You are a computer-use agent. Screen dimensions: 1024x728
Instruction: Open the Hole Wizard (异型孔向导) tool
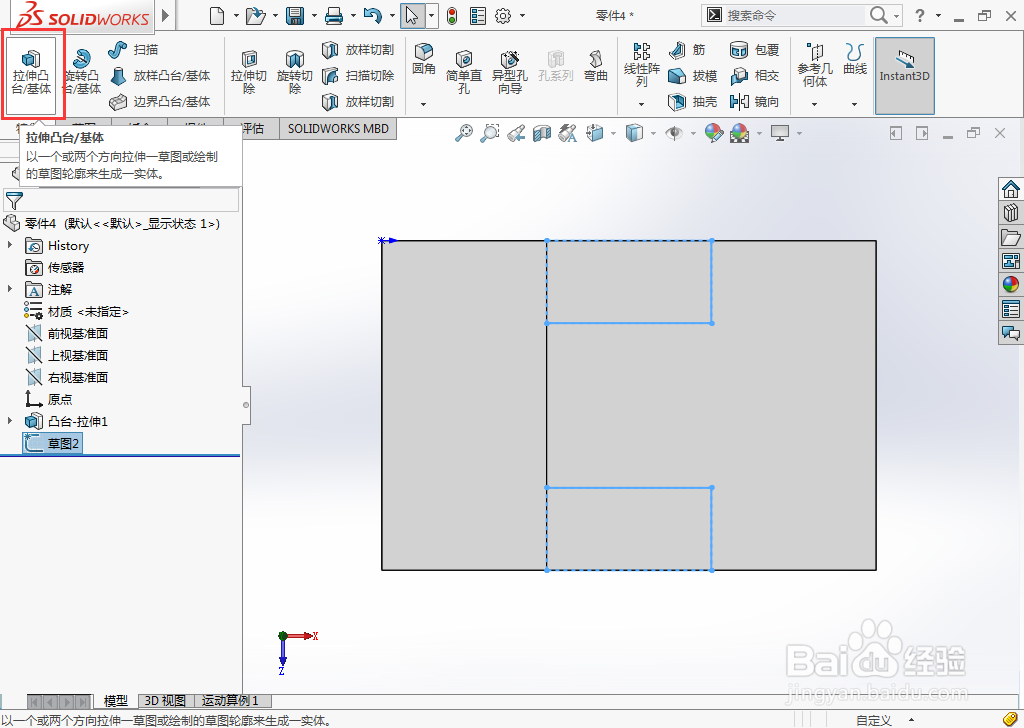tap(509, 73)
